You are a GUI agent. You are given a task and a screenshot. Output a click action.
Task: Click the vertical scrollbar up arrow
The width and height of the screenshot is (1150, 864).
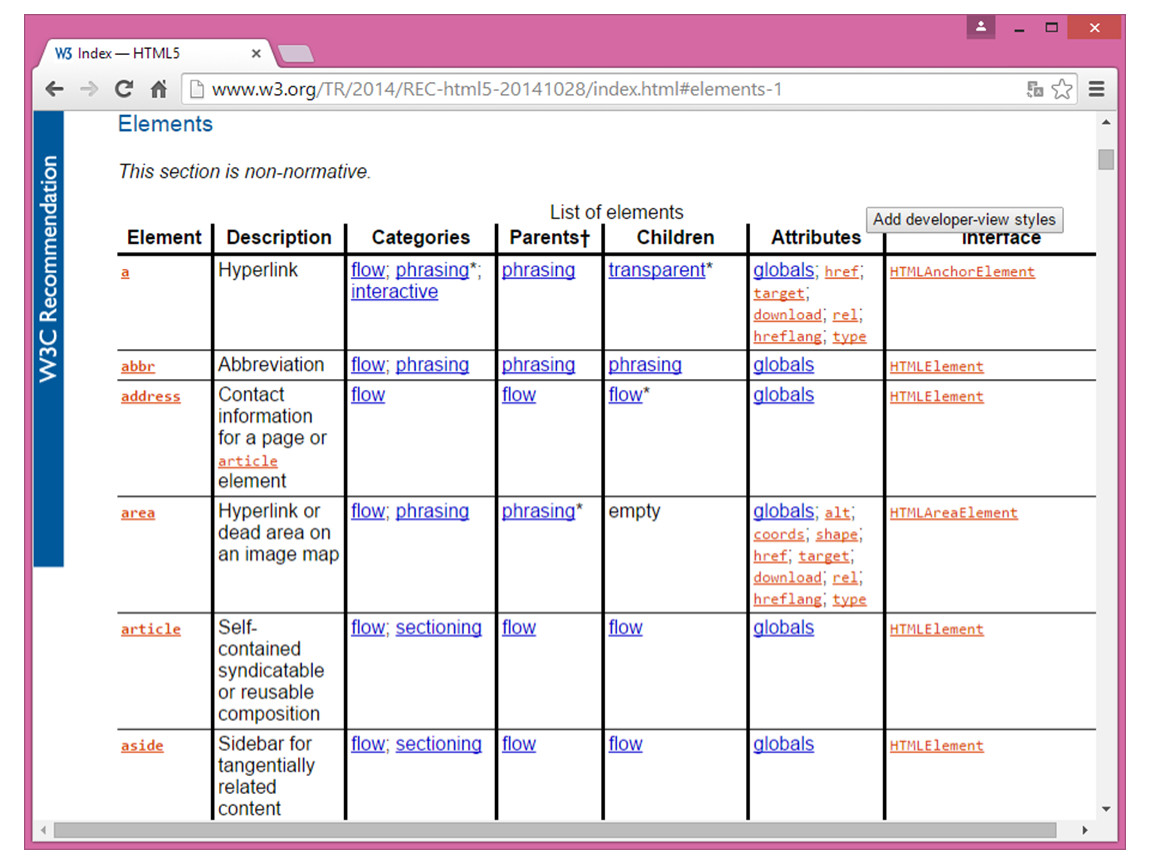[x=1106, y=122]
